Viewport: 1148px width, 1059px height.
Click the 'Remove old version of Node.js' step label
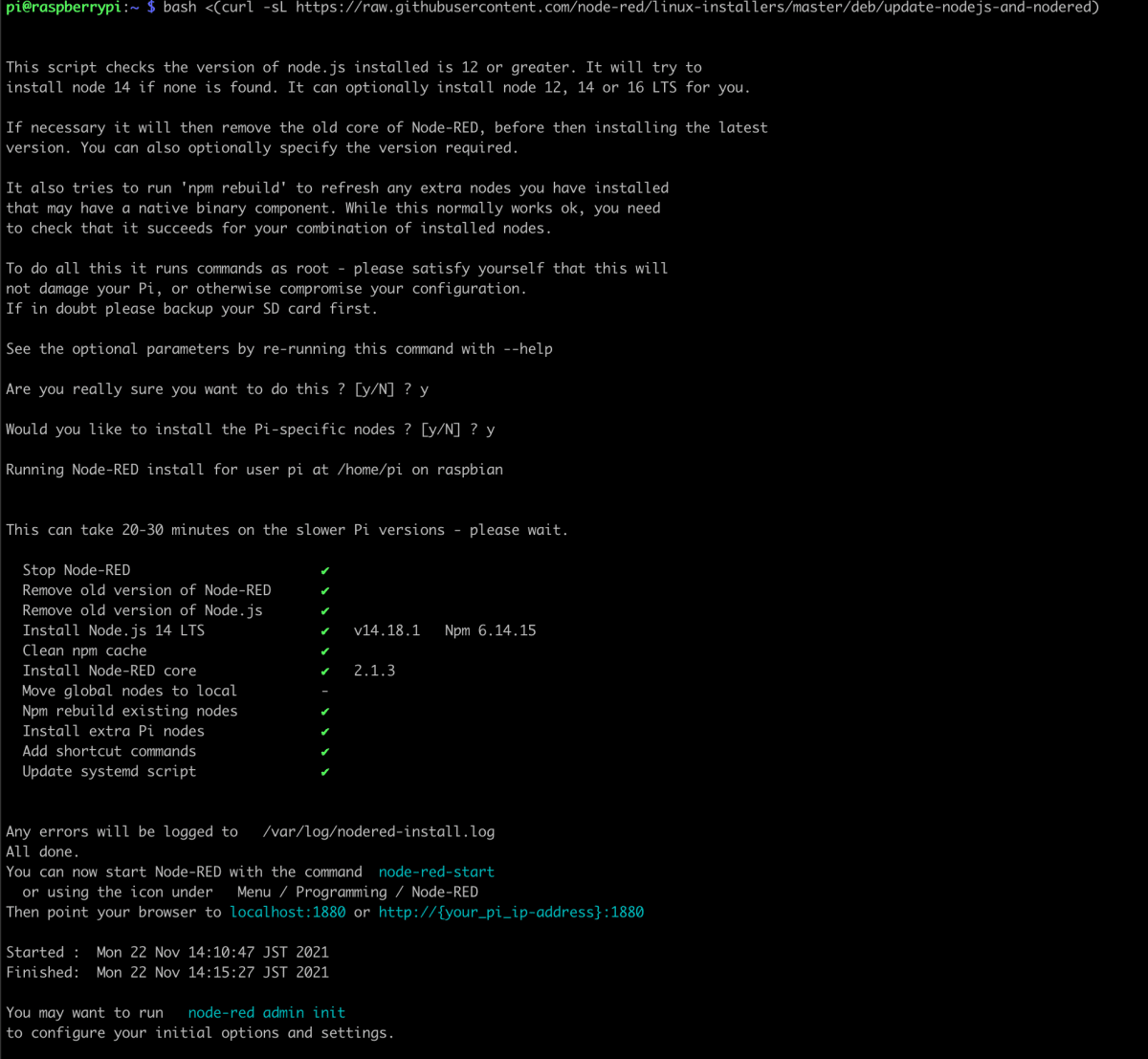tap(143, 610)
